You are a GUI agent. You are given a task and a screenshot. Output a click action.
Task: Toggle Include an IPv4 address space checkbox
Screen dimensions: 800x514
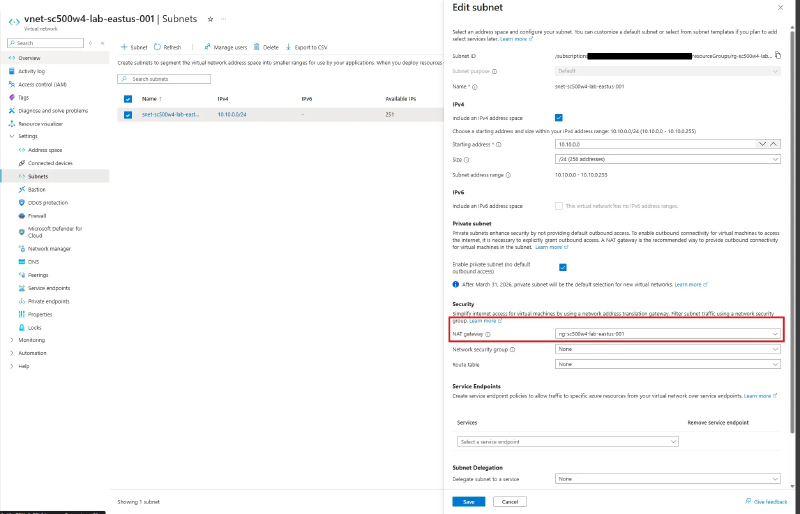tap(559, 118)
